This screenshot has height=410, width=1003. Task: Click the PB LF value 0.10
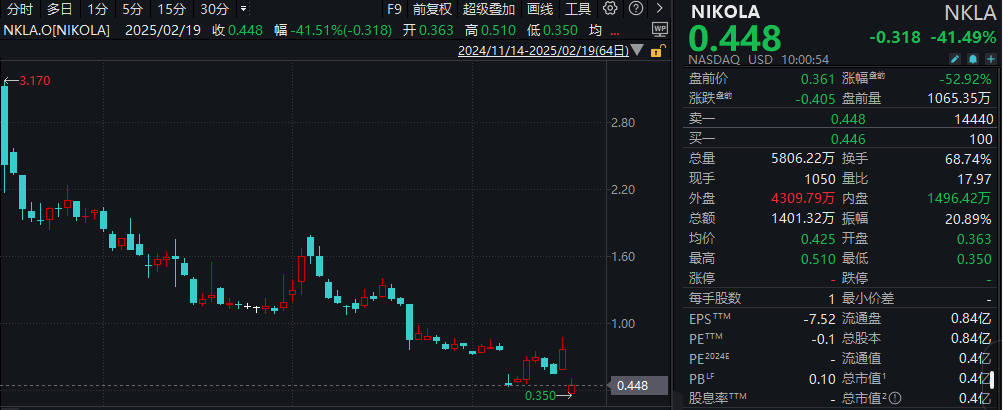tap(823, 378)
